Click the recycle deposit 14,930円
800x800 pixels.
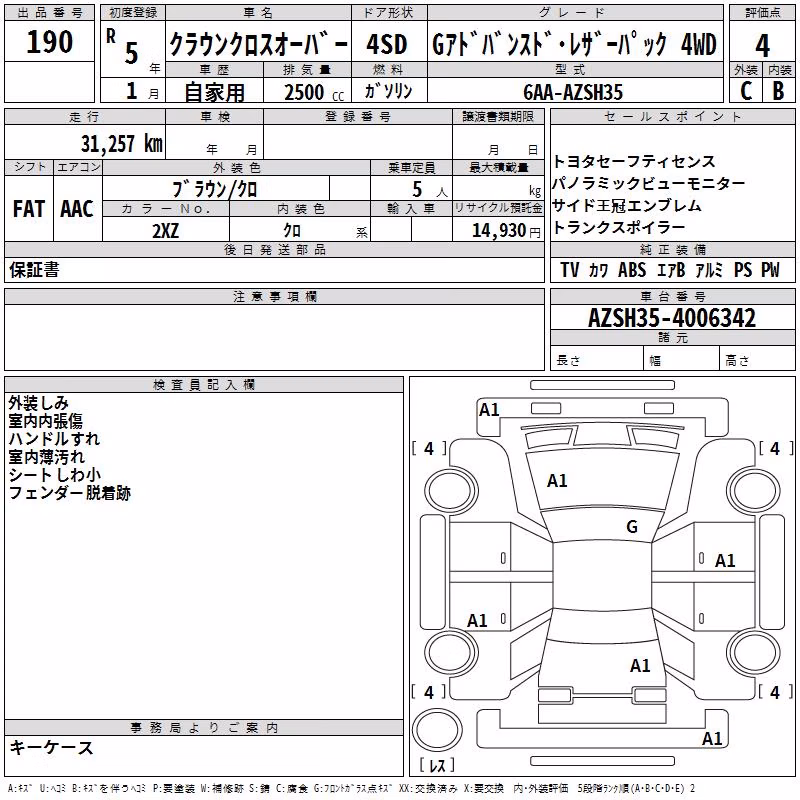506,231
